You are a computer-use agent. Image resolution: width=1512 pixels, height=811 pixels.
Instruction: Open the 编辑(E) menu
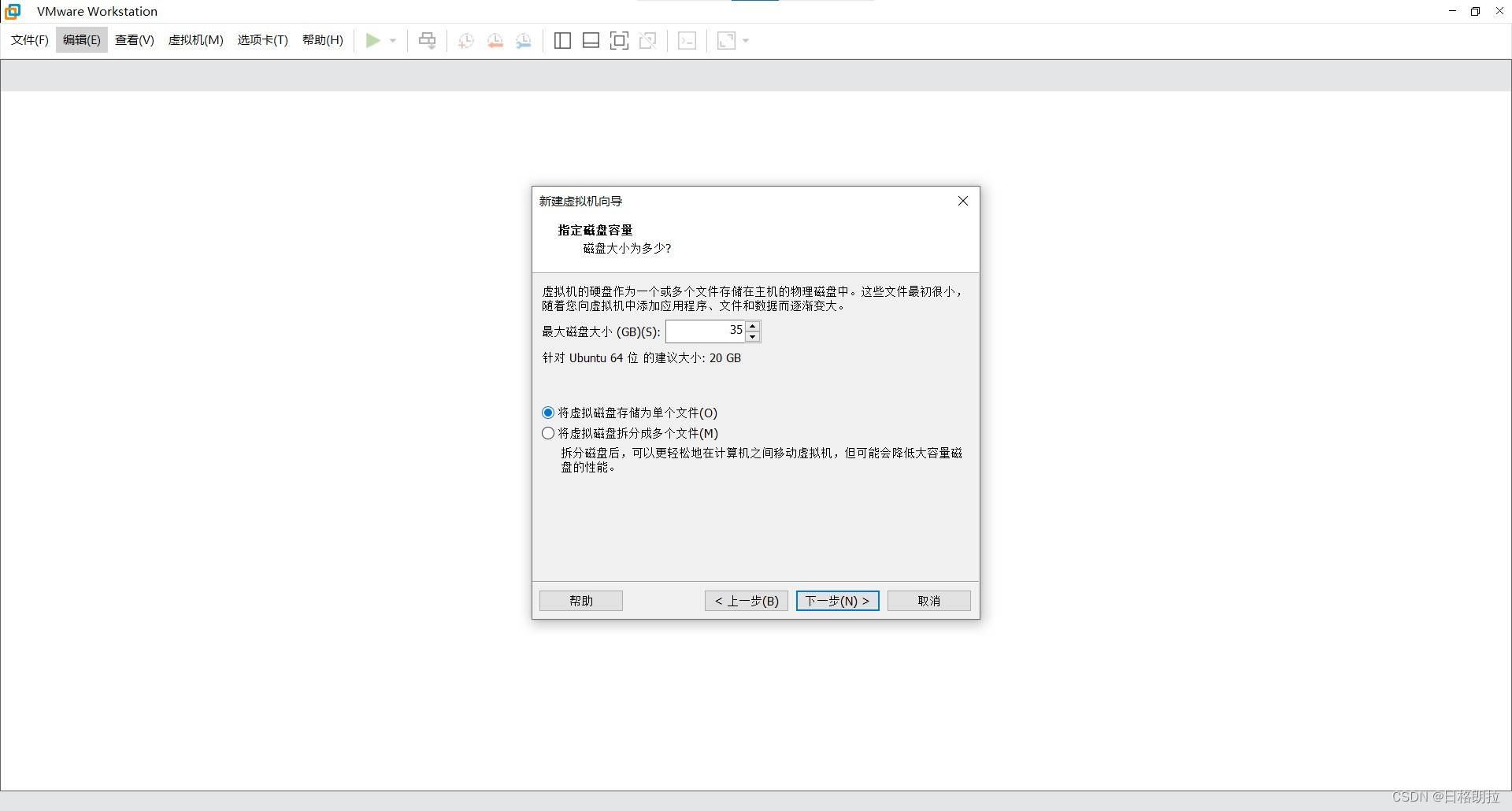coord(82,40)
